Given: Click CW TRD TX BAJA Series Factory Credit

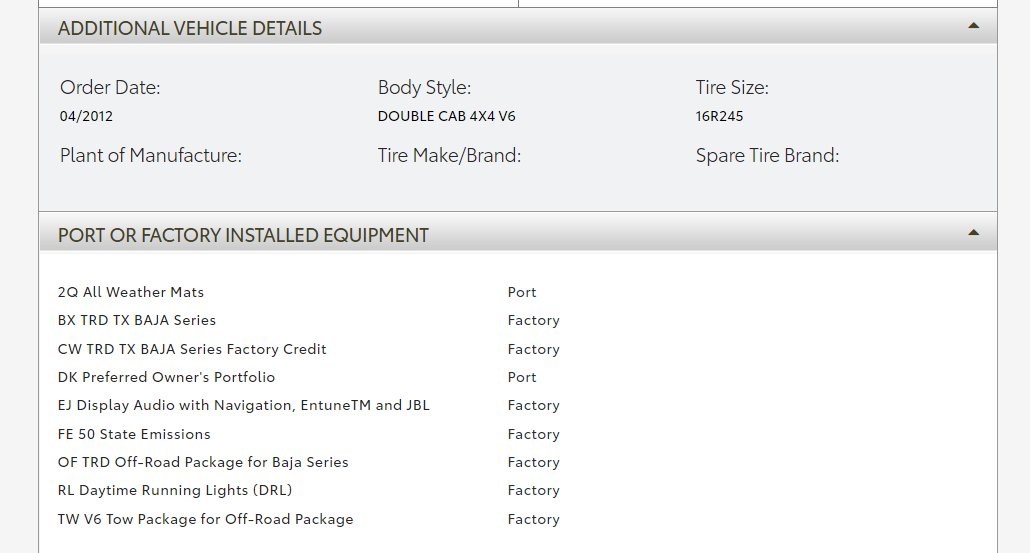Looking at the screenshot, I should point(192,349).
